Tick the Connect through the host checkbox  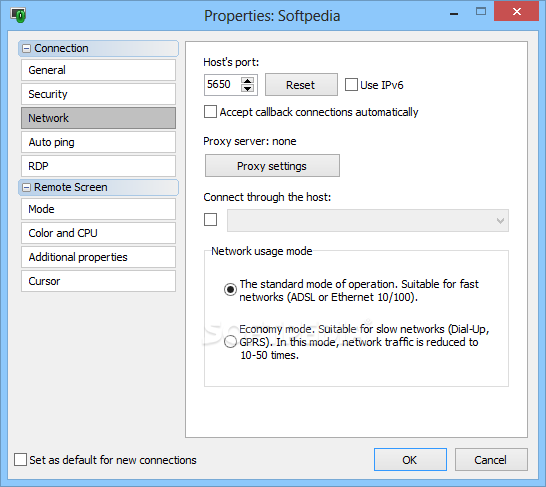(210, 220)
